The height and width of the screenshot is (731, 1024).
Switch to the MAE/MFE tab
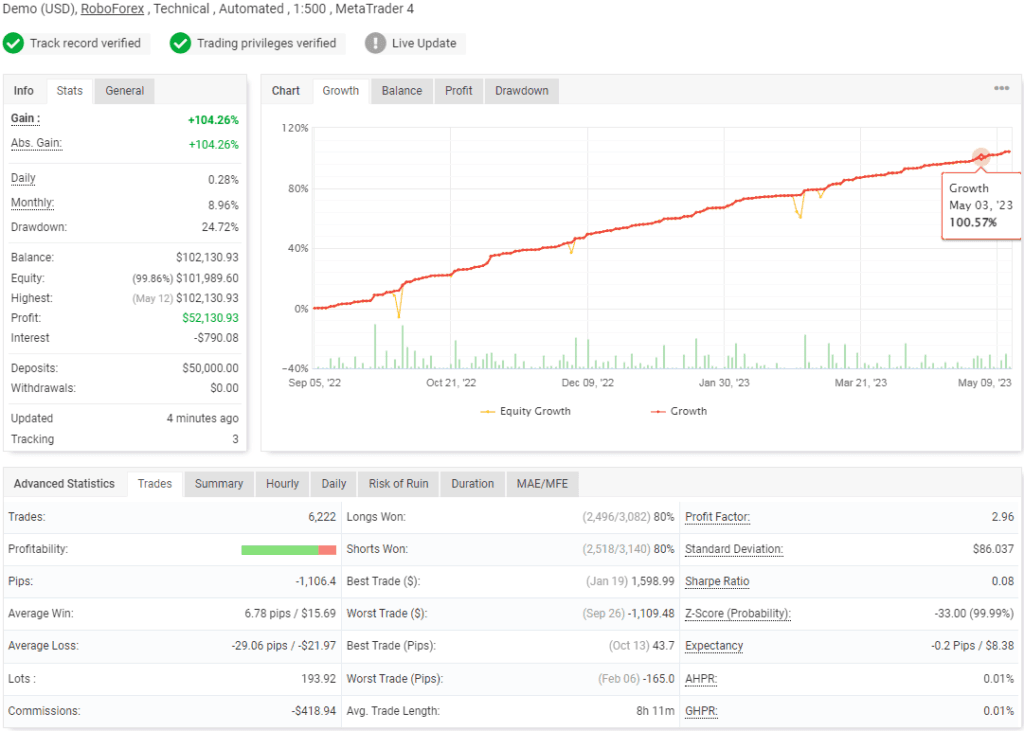point(542,483)
